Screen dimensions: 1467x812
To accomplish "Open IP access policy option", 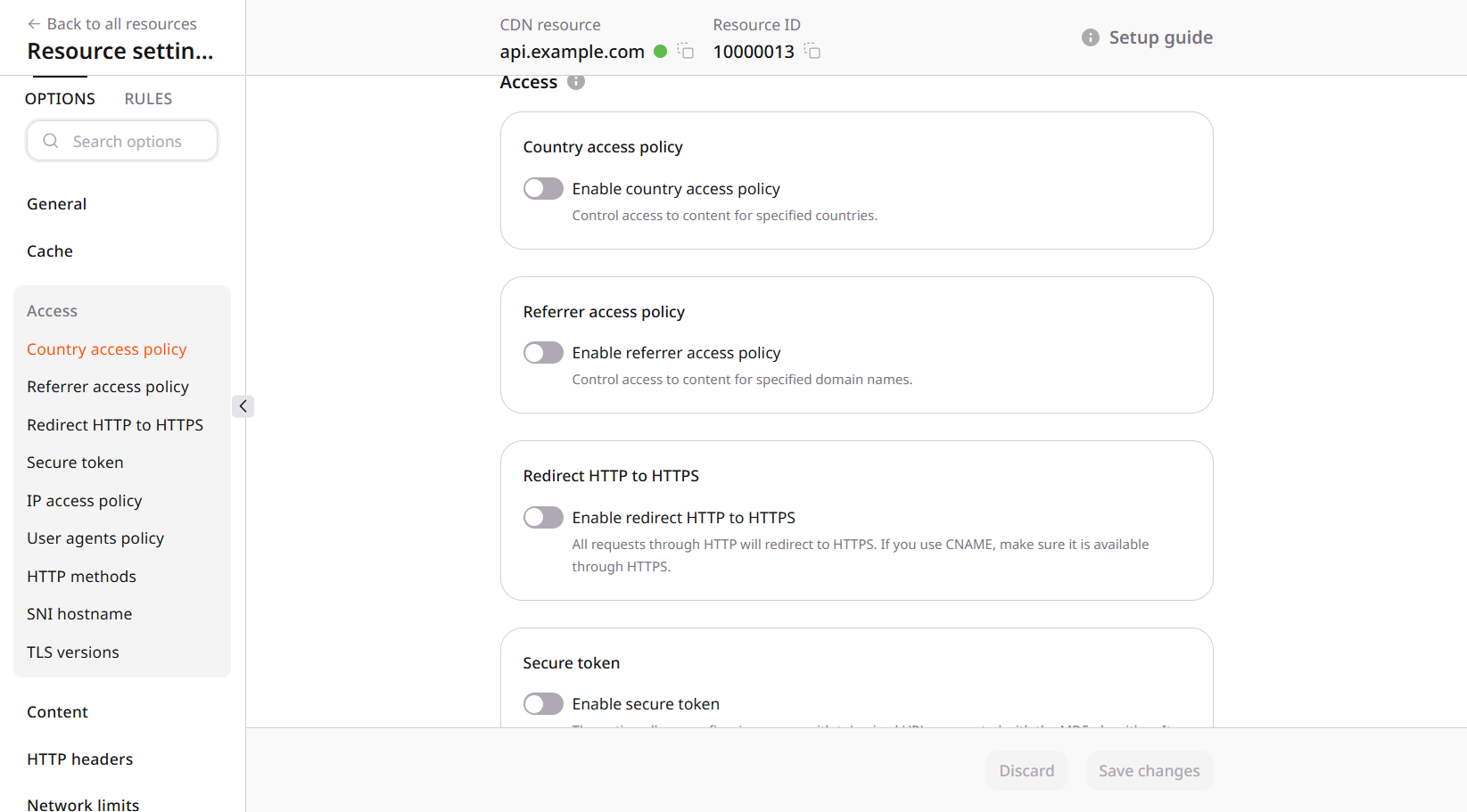I will pyautogui.click(x=85, y=501).
